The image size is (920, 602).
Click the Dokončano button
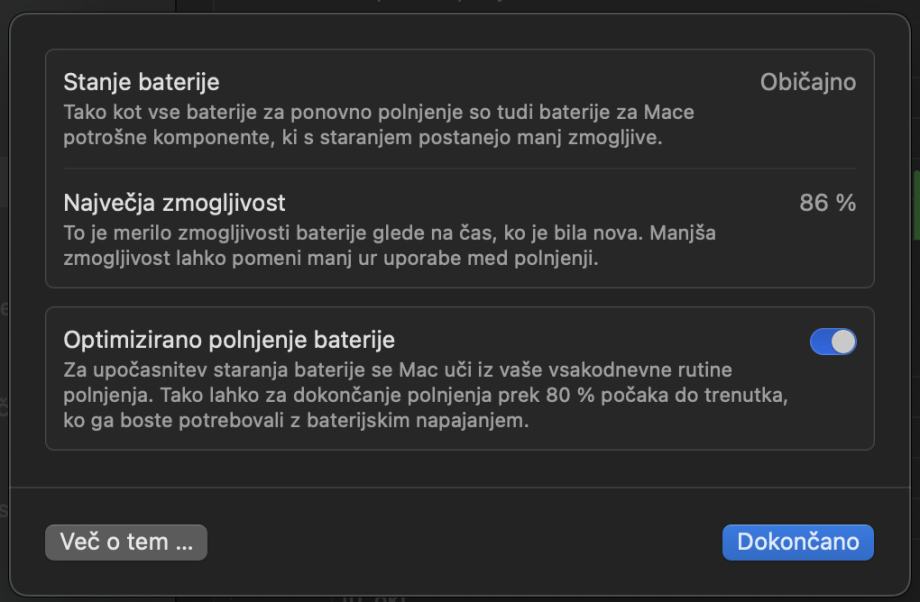[x=798, y=542]
